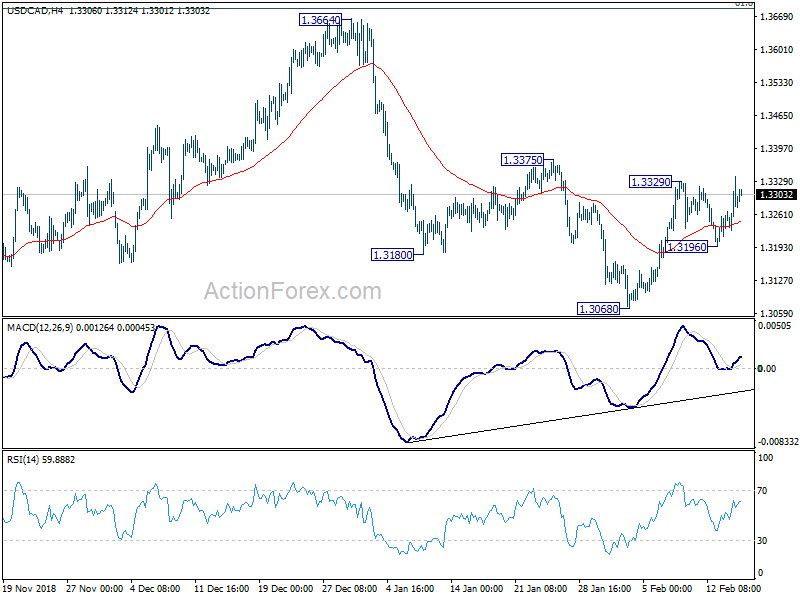Click the RSI 30 level value

[762, 540]
